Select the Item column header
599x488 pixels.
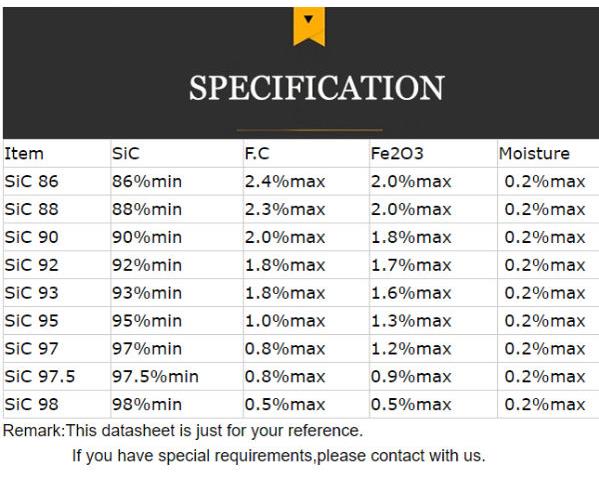(x=24, y=154)
